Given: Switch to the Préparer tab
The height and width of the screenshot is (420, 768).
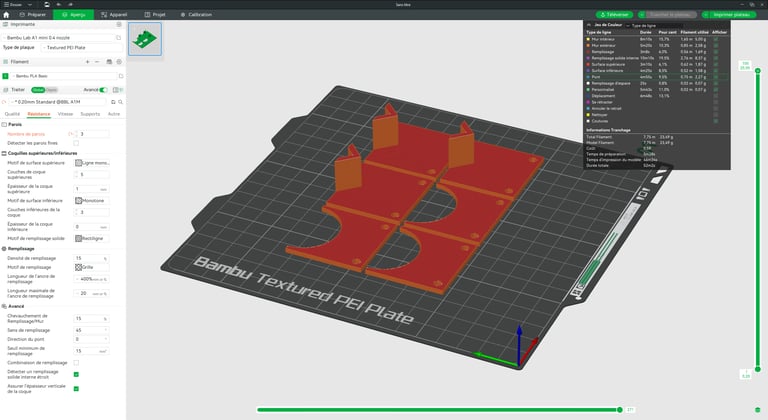Looking at the screenshot, I should [x=32, y=15].
